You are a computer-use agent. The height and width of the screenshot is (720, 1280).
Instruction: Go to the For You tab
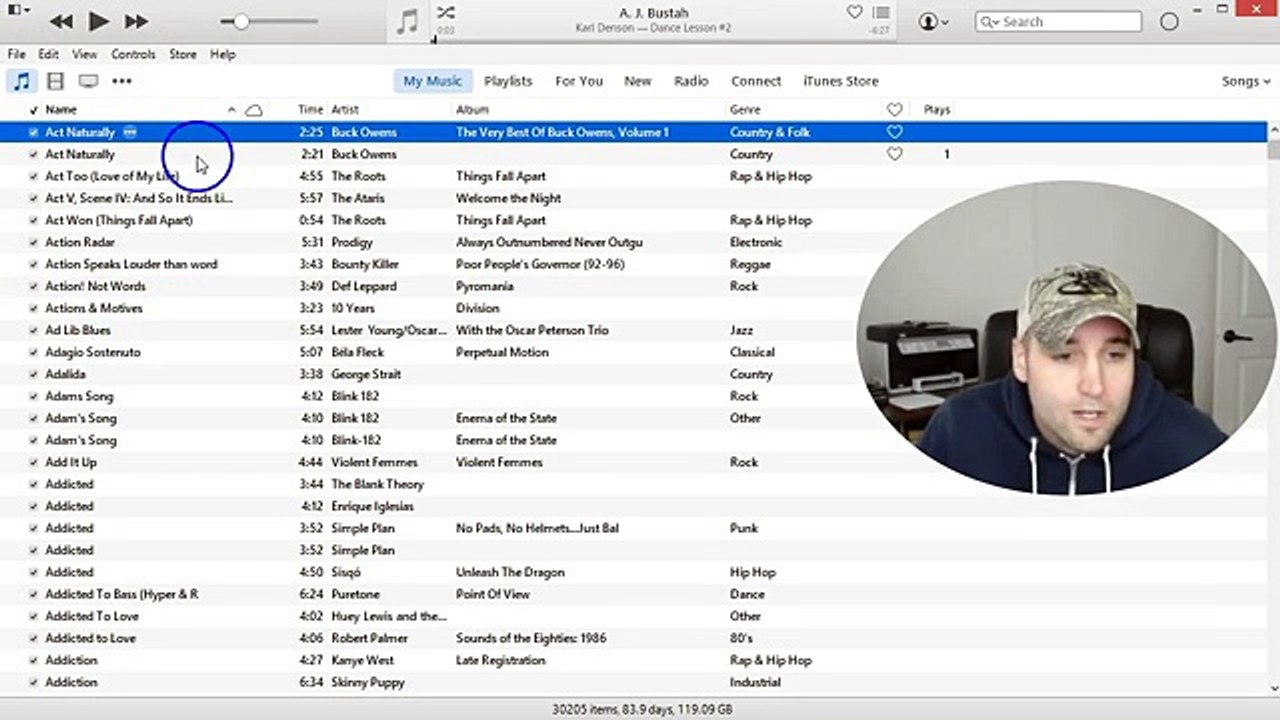[579, 81]
